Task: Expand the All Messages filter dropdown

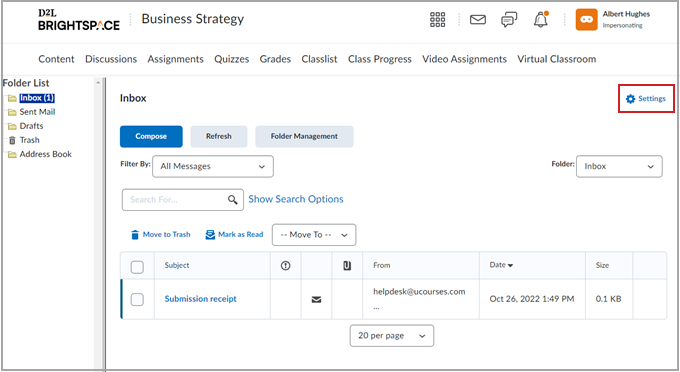Action: pyautogui.click(x=213, y=166)
